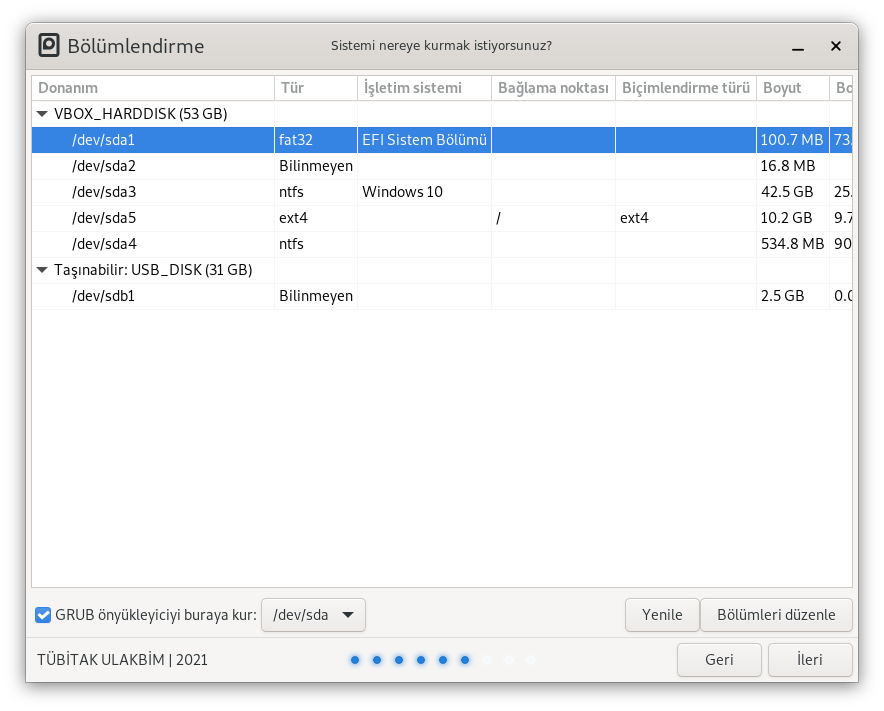Viewport: 884px width, 711px height.
Task: Select the /dev/sda5 partition row
Action: 442,218
